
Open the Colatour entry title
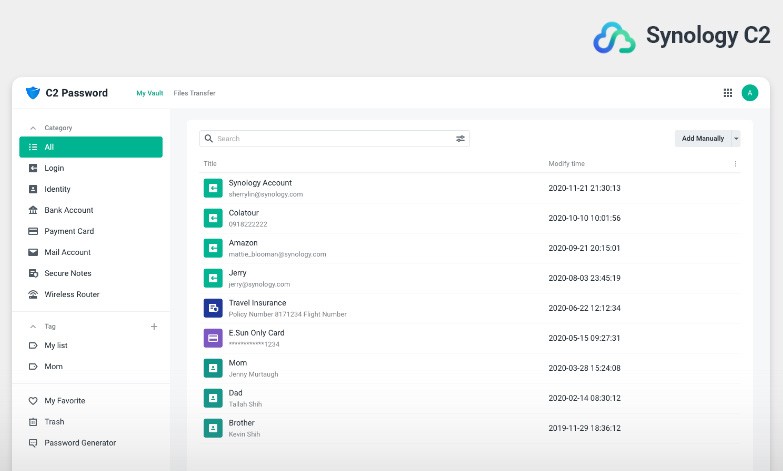[x=244, y=213]
